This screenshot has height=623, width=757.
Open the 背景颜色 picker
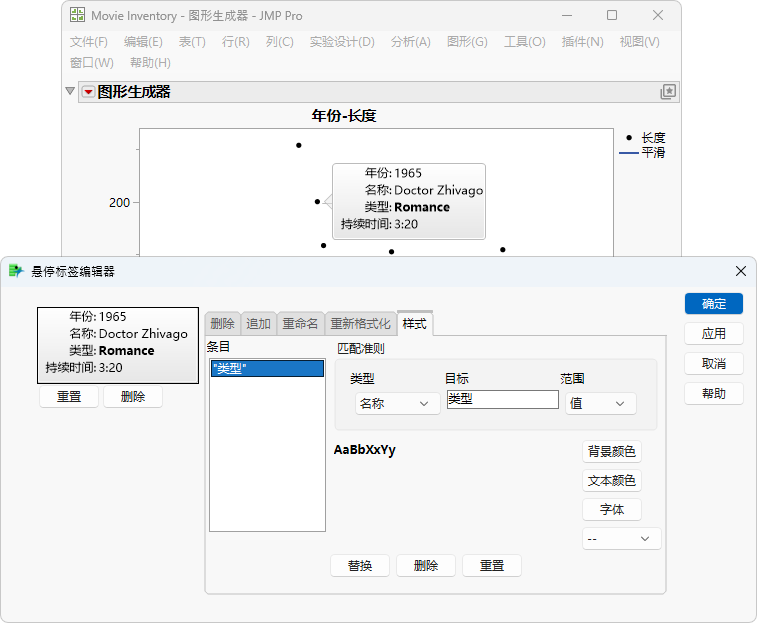tap(612, 452)
